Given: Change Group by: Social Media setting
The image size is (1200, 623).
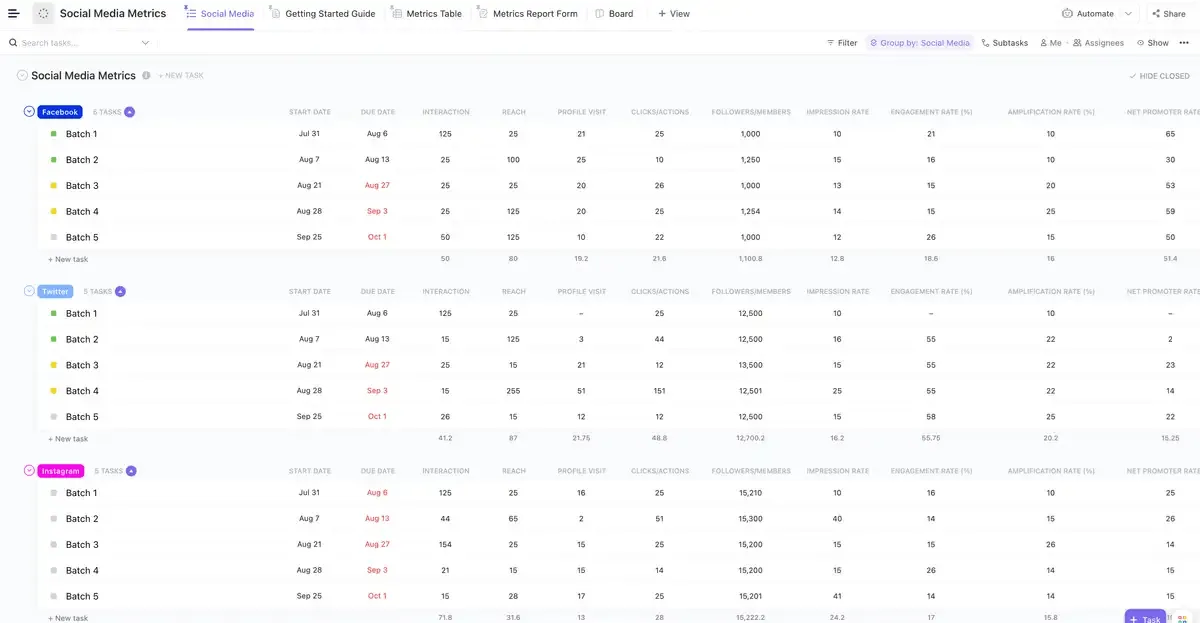Looking at the screenshot, I should click(x=919, y=43).
